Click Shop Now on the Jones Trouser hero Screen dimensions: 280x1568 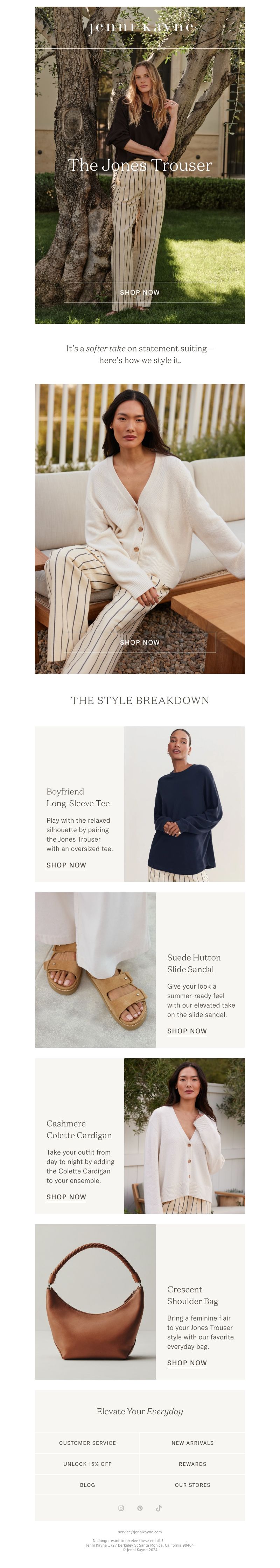coord(140,292)
